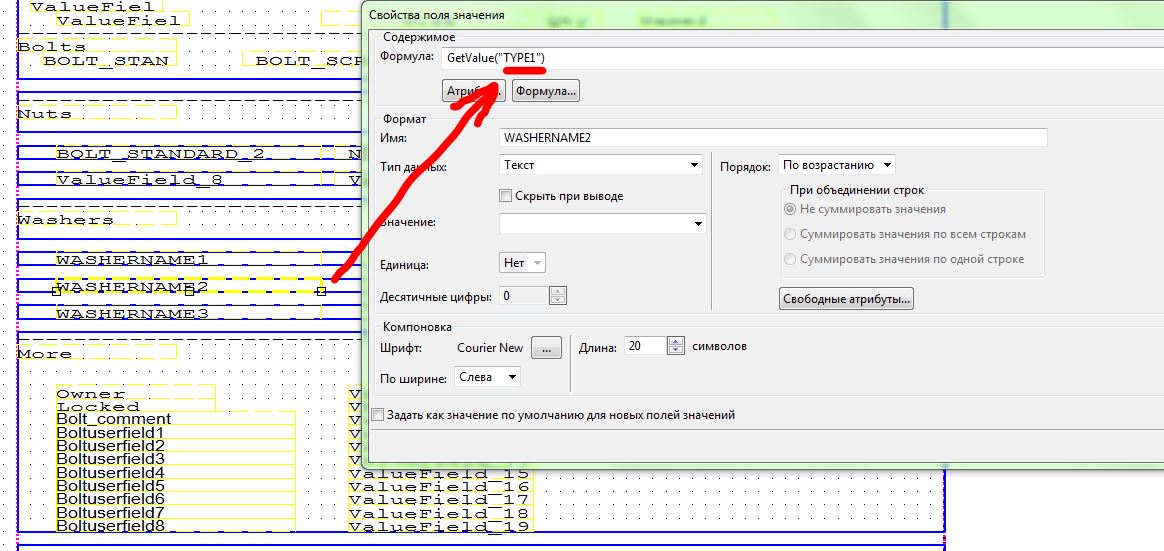Open the font browse "..." button
The width and height of the screenshot is (1164, 551).
(546, 348)
